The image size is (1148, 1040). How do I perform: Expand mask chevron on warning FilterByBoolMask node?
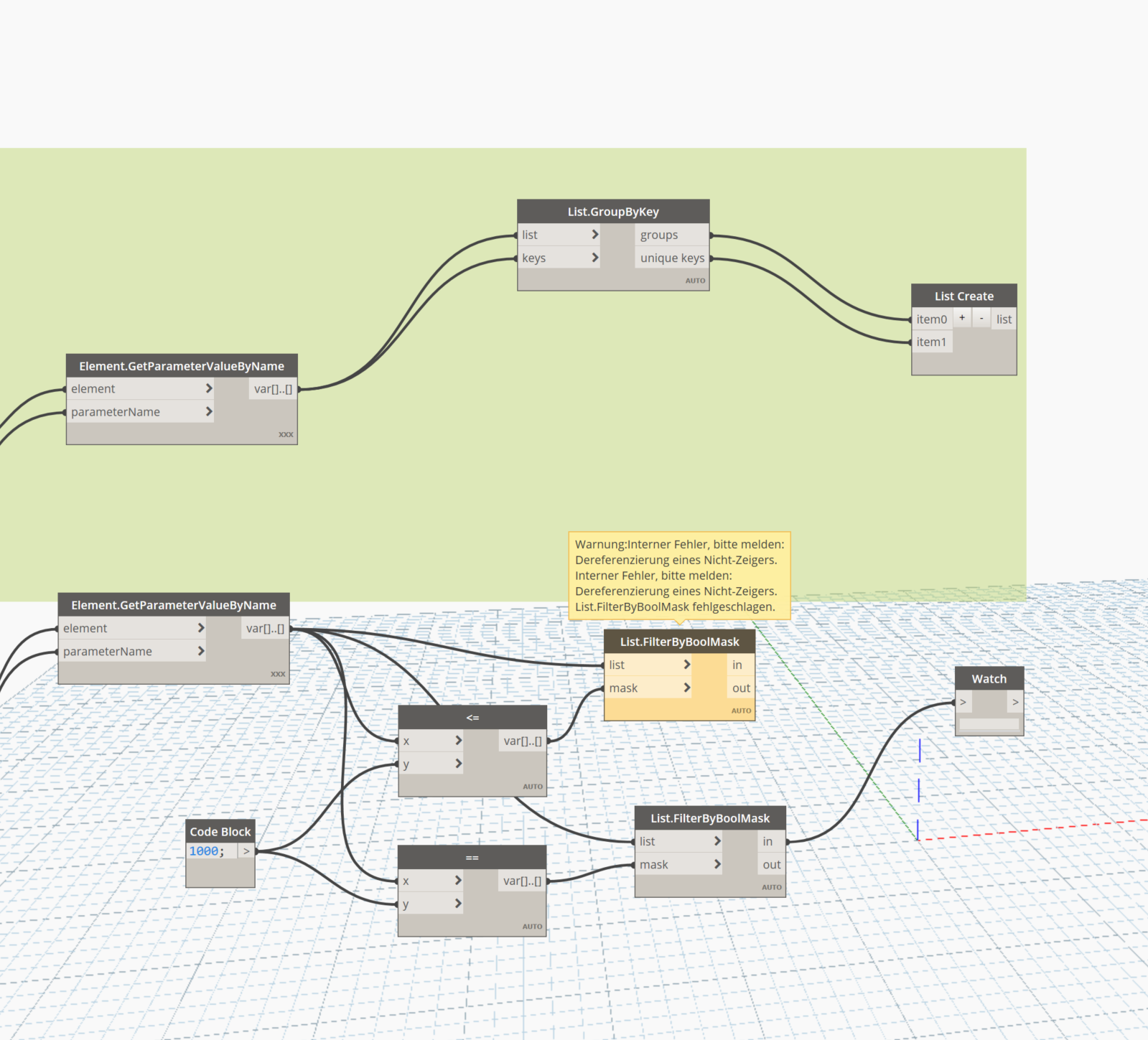coord(686,688)
